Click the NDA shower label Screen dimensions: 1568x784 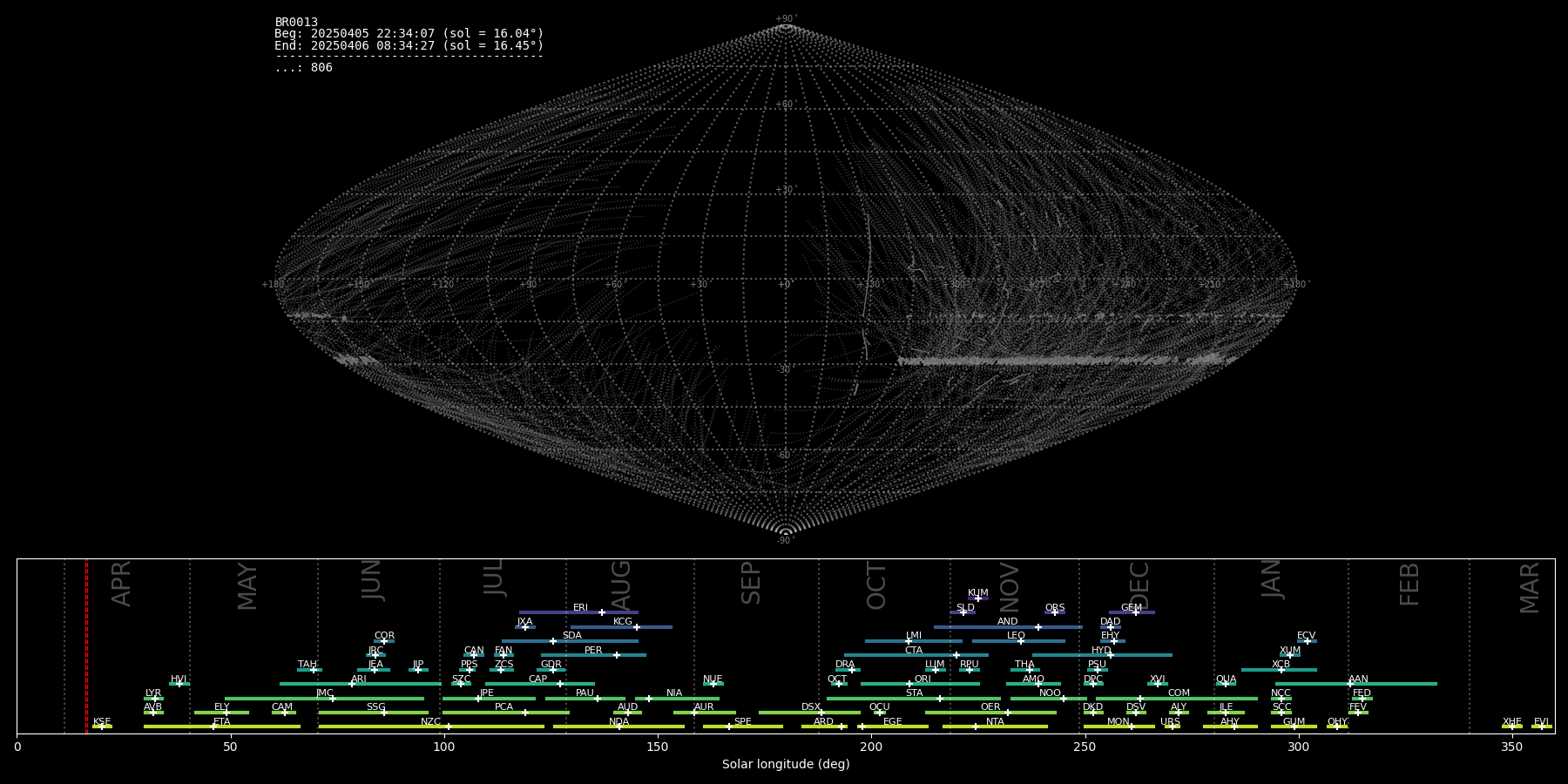tap(619, 722)
